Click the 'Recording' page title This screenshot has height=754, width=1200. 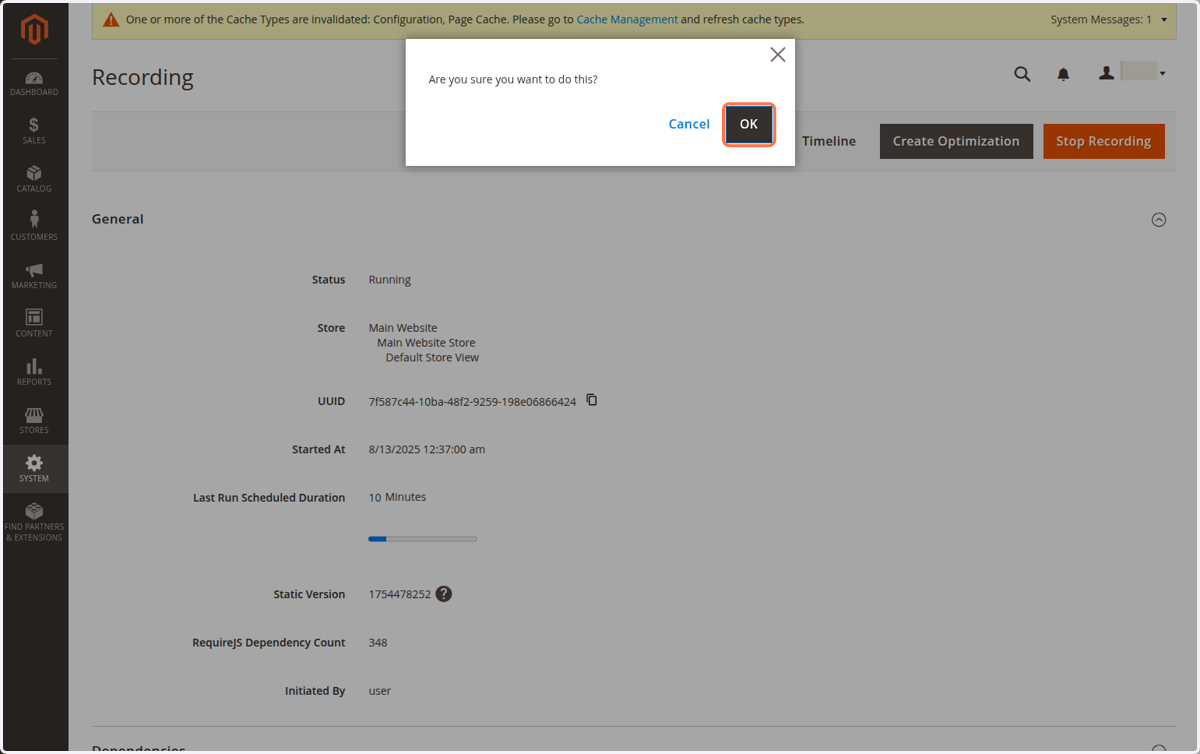143,77
